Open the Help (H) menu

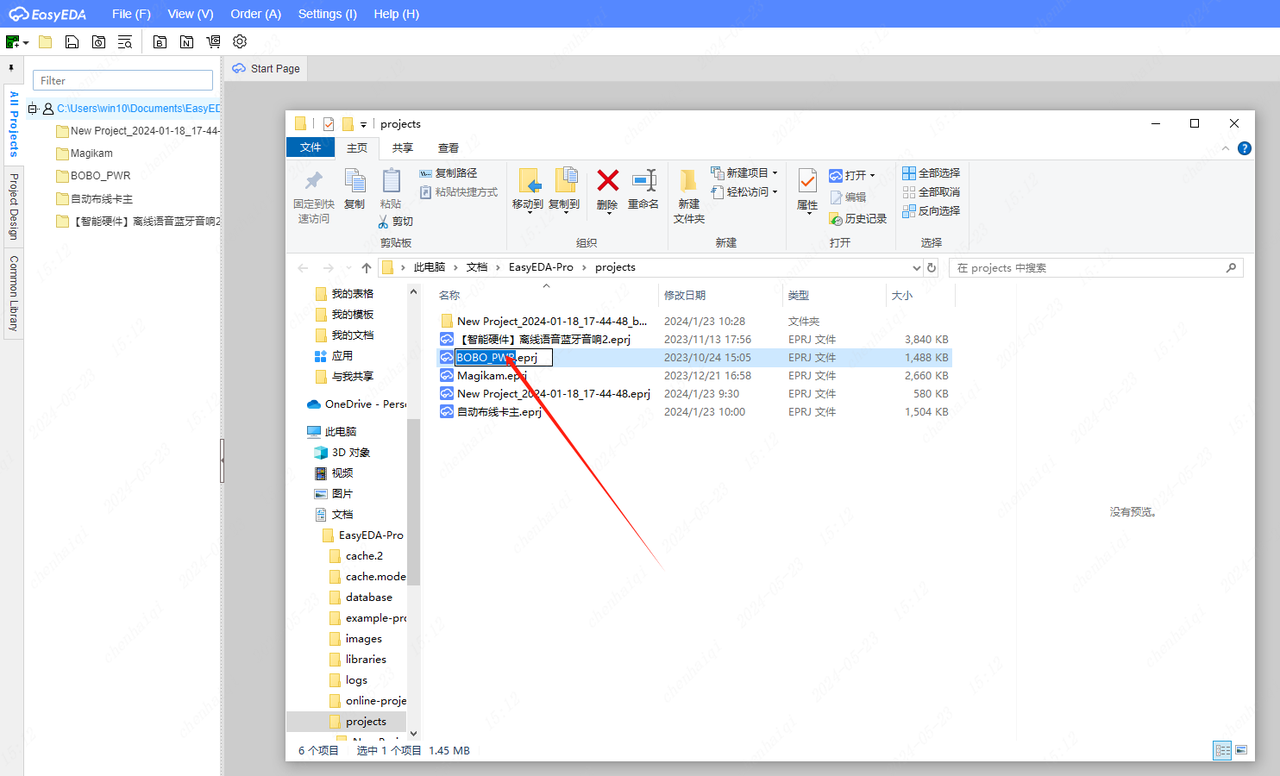tap(396, 14)
